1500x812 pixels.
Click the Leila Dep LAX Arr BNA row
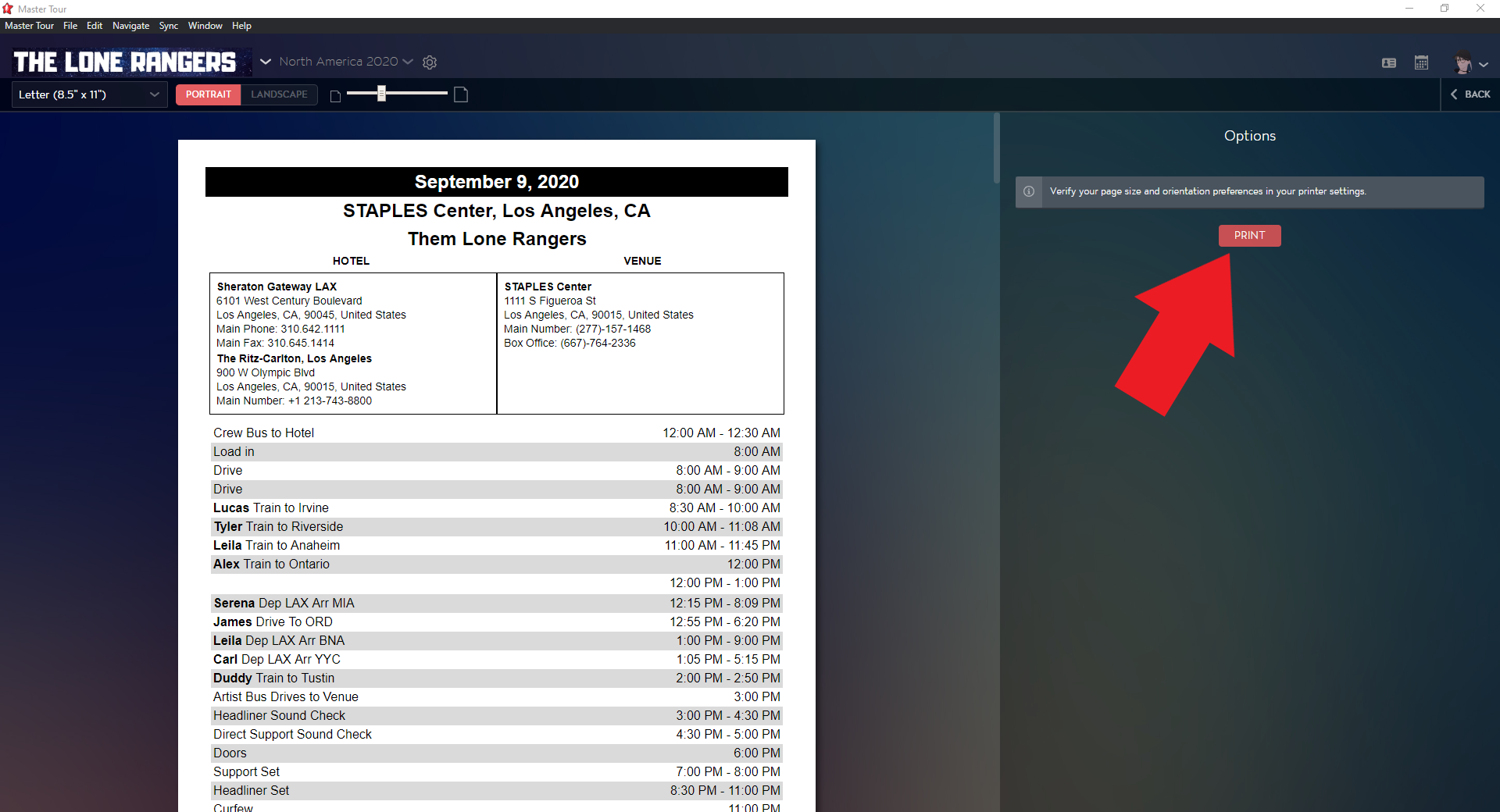(497, 640)
